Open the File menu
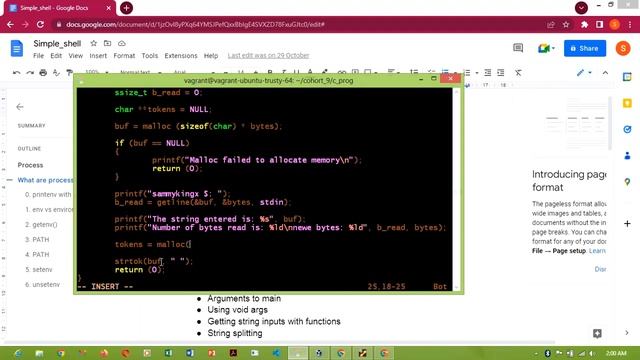640x360 pixels. (x=38, y=56)
